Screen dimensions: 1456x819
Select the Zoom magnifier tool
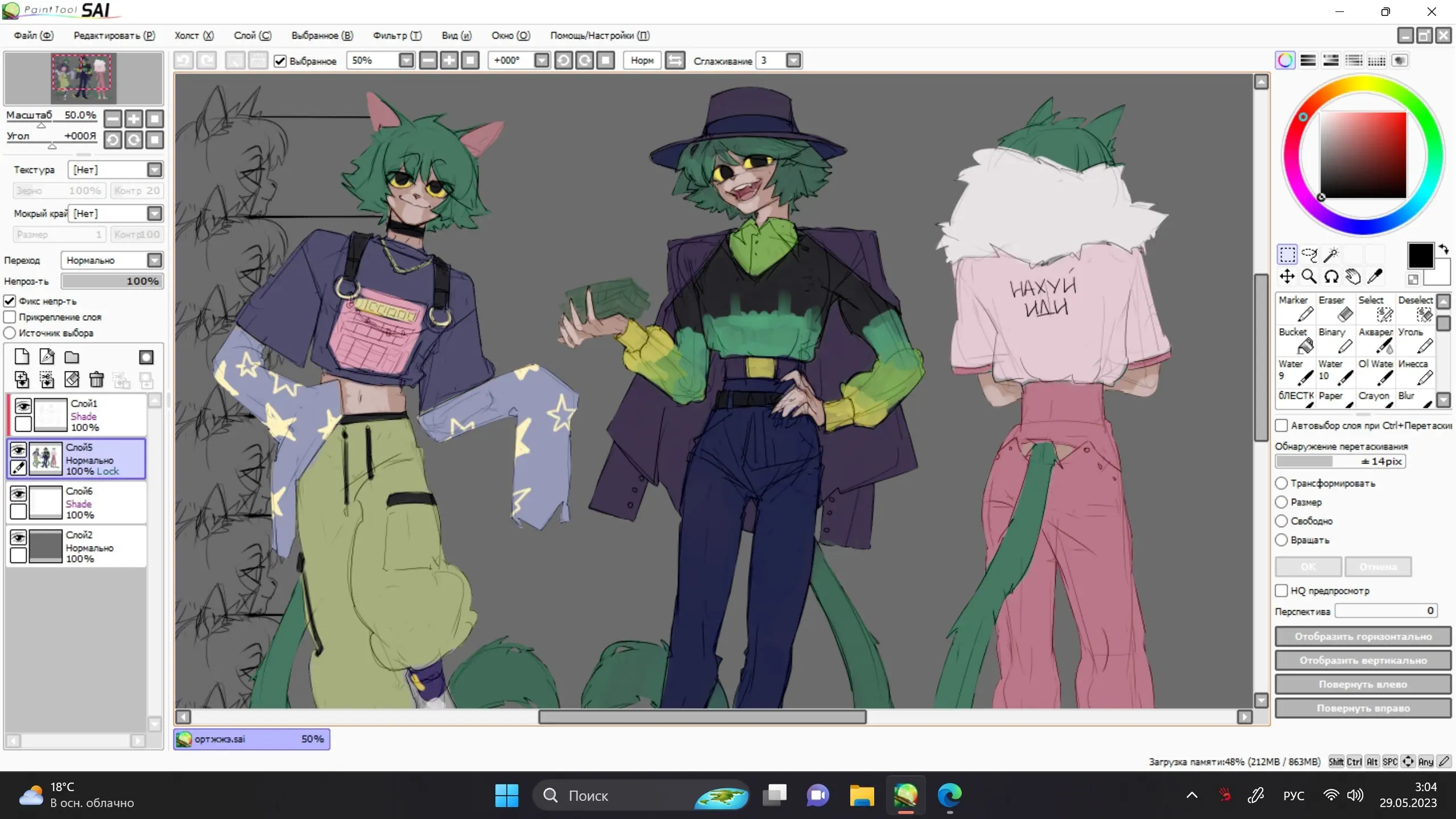point(1309,276)
